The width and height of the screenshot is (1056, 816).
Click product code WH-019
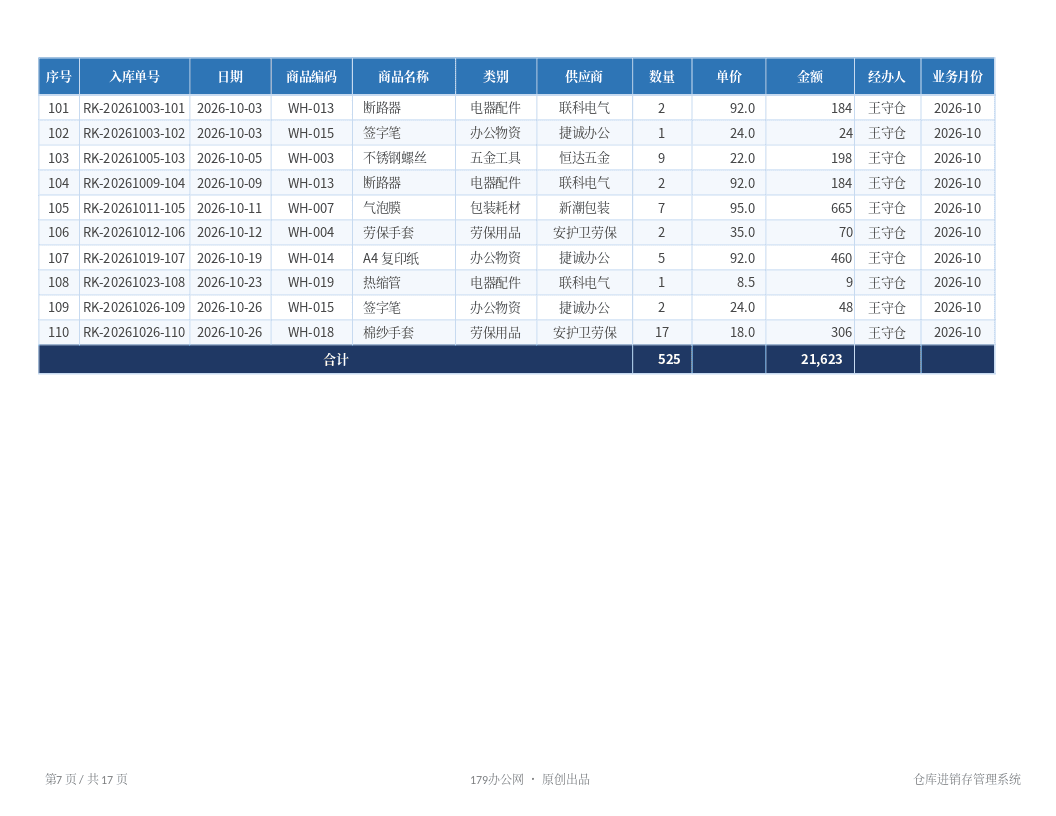click(311, 283)
